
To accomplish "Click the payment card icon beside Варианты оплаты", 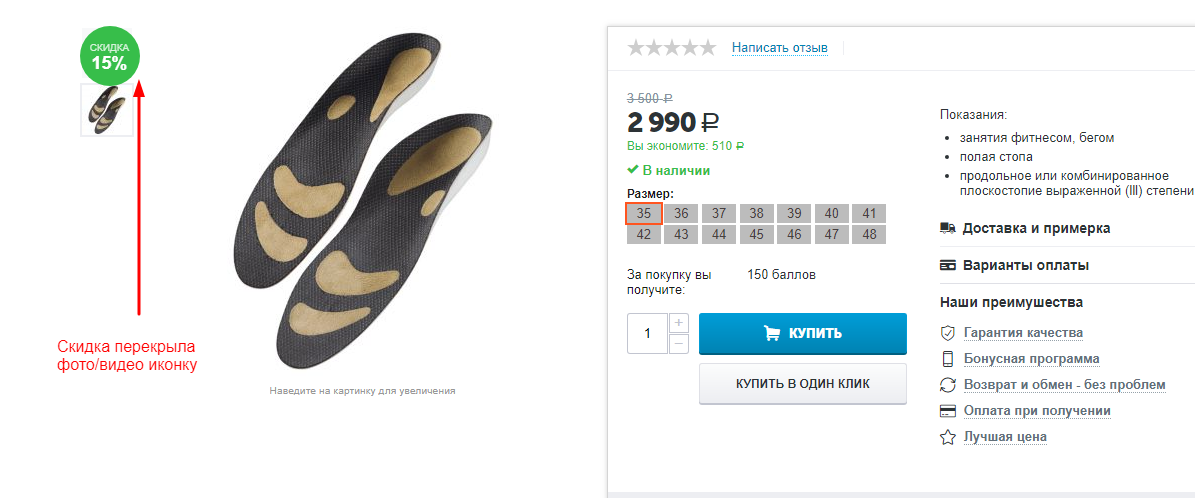I will 948,266.
